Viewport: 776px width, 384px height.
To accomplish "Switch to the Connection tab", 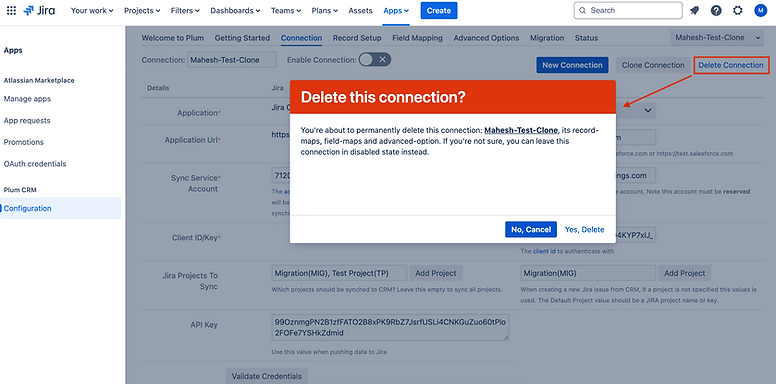I will coord(301,38).
